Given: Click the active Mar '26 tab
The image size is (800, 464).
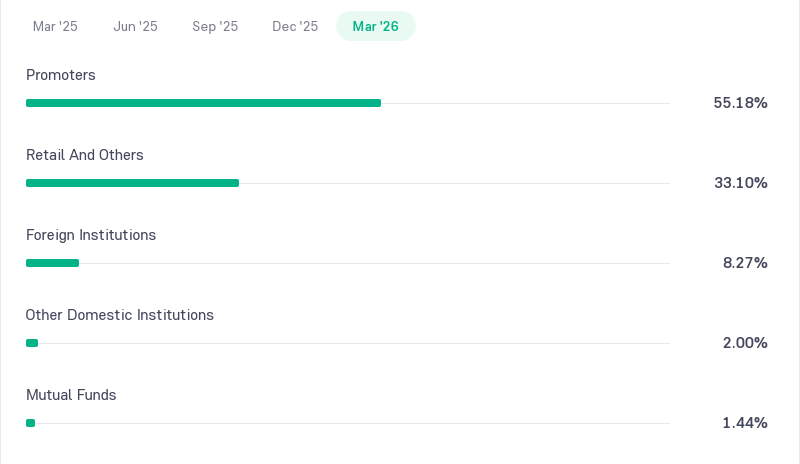Looking at the screenshot, I should click(376, 26).
